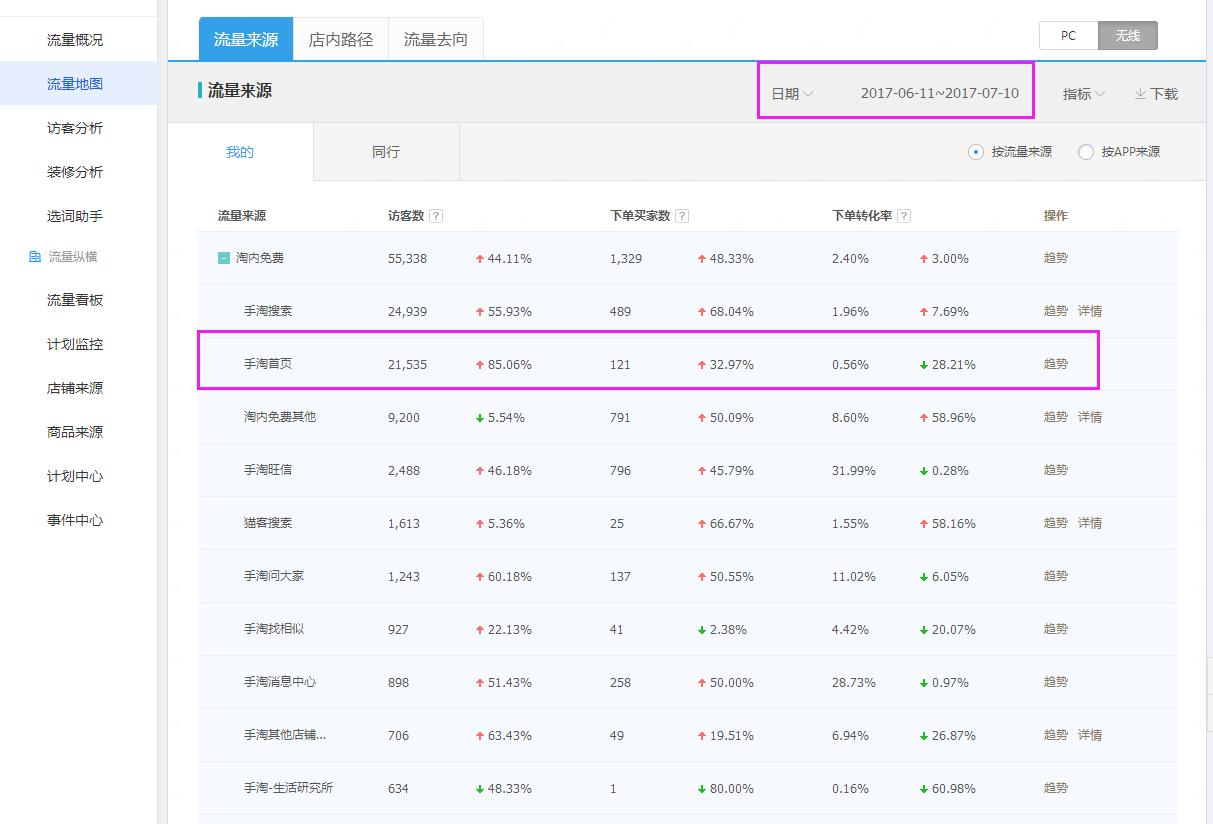Screen dimensions: 1213x824
Task: Switch to PC view button
Action: tap(1067, 34)
